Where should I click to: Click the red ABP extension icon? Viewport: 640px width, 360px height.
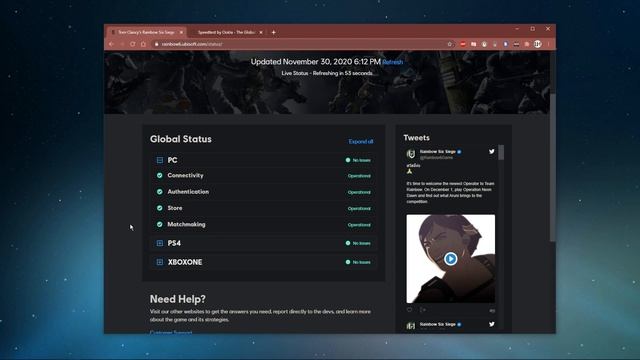(463, 44)
